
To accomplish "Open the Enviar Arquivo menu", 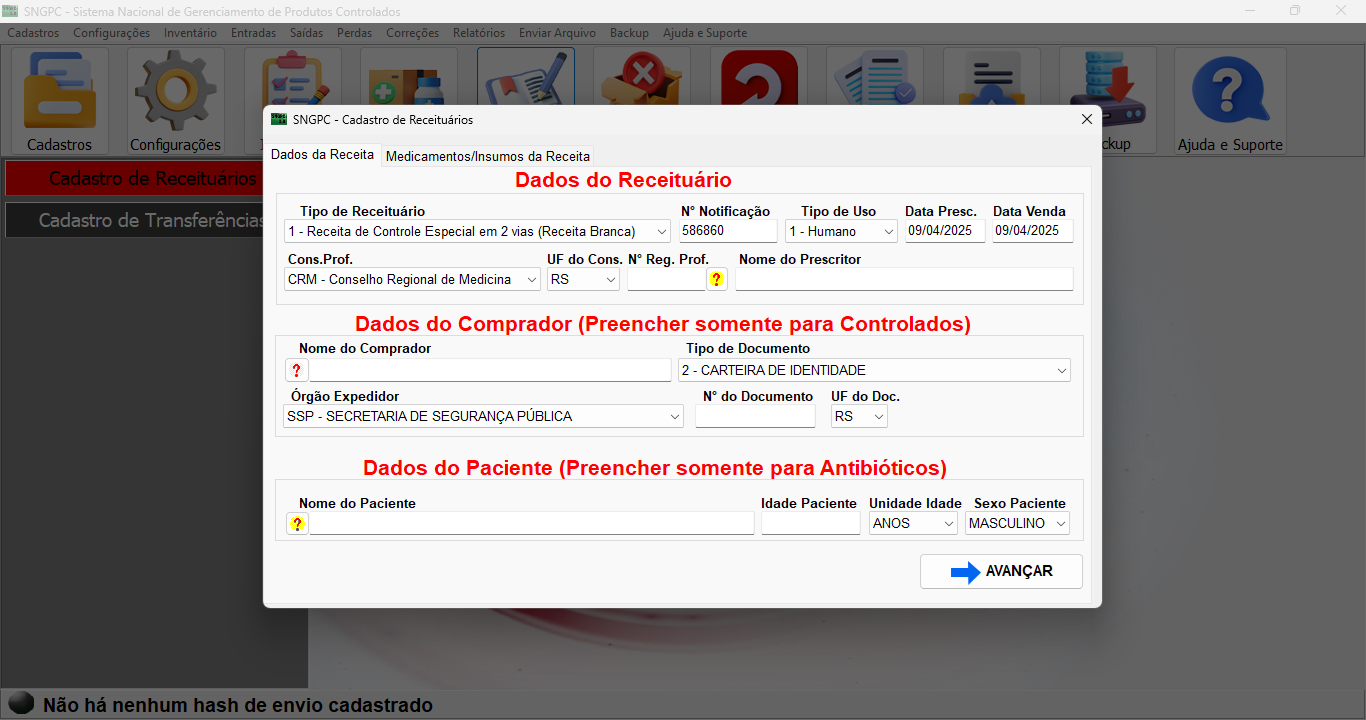I will coord(557,33).
